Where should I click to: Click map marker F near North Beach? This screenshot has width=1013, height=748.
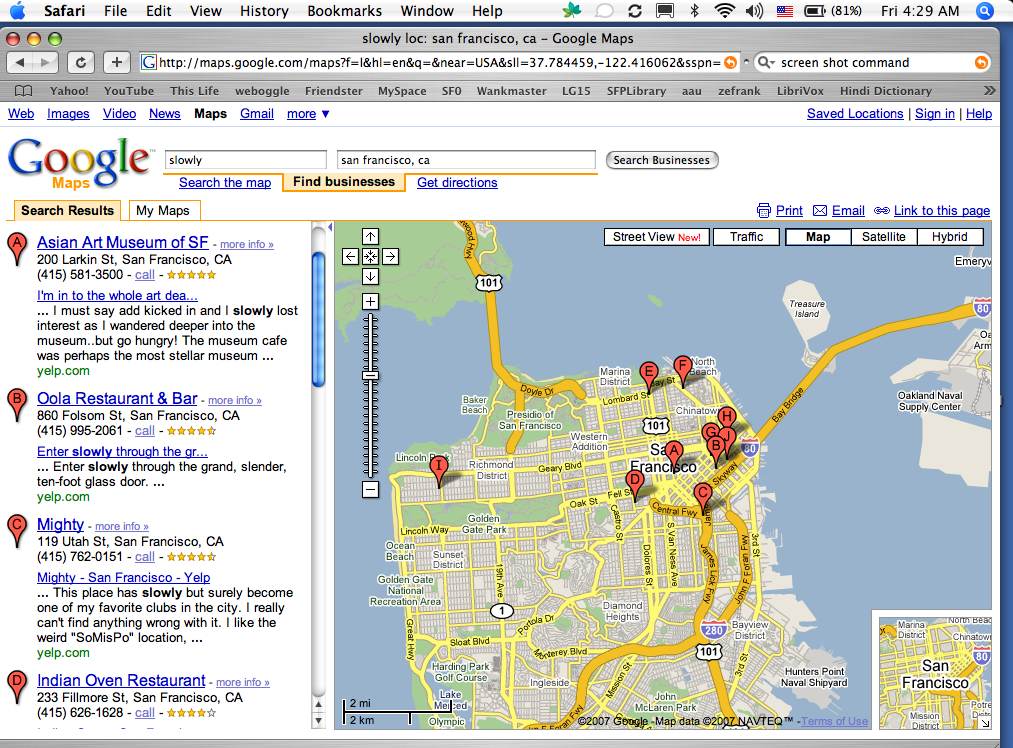(x=682, y=367)
